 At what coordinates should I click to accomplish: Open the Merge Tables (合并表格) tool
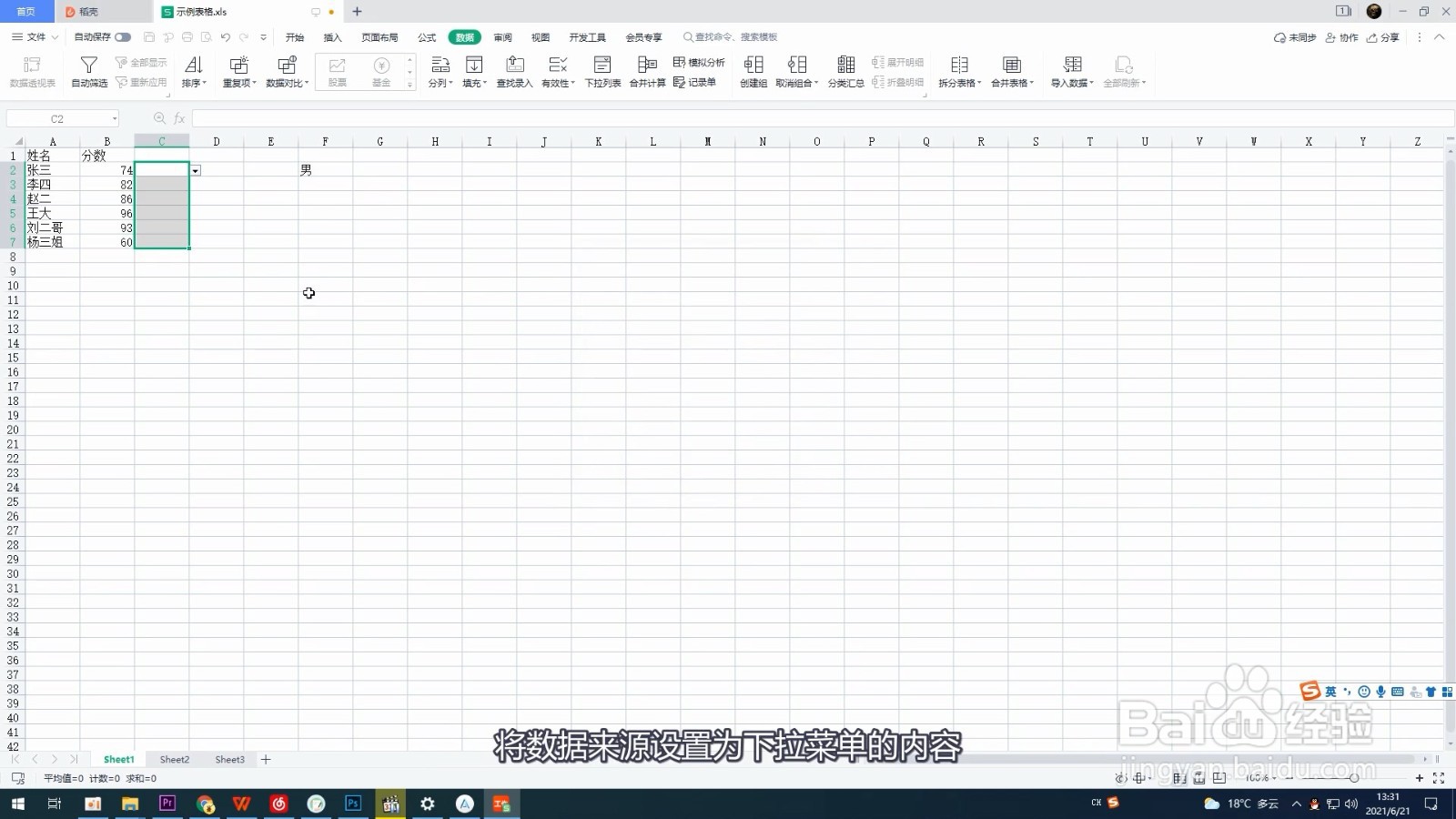pyautogui.click(x=1012, y=71)
